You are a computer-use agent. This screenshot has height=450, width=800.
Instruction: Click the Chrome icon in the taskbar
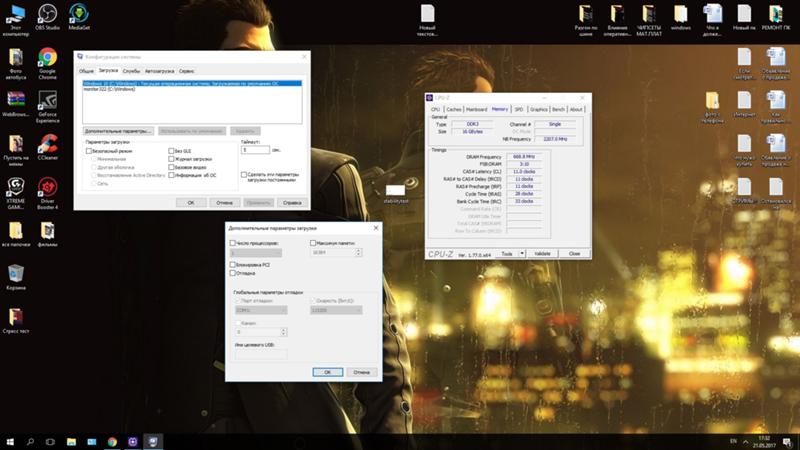(112, 441)
